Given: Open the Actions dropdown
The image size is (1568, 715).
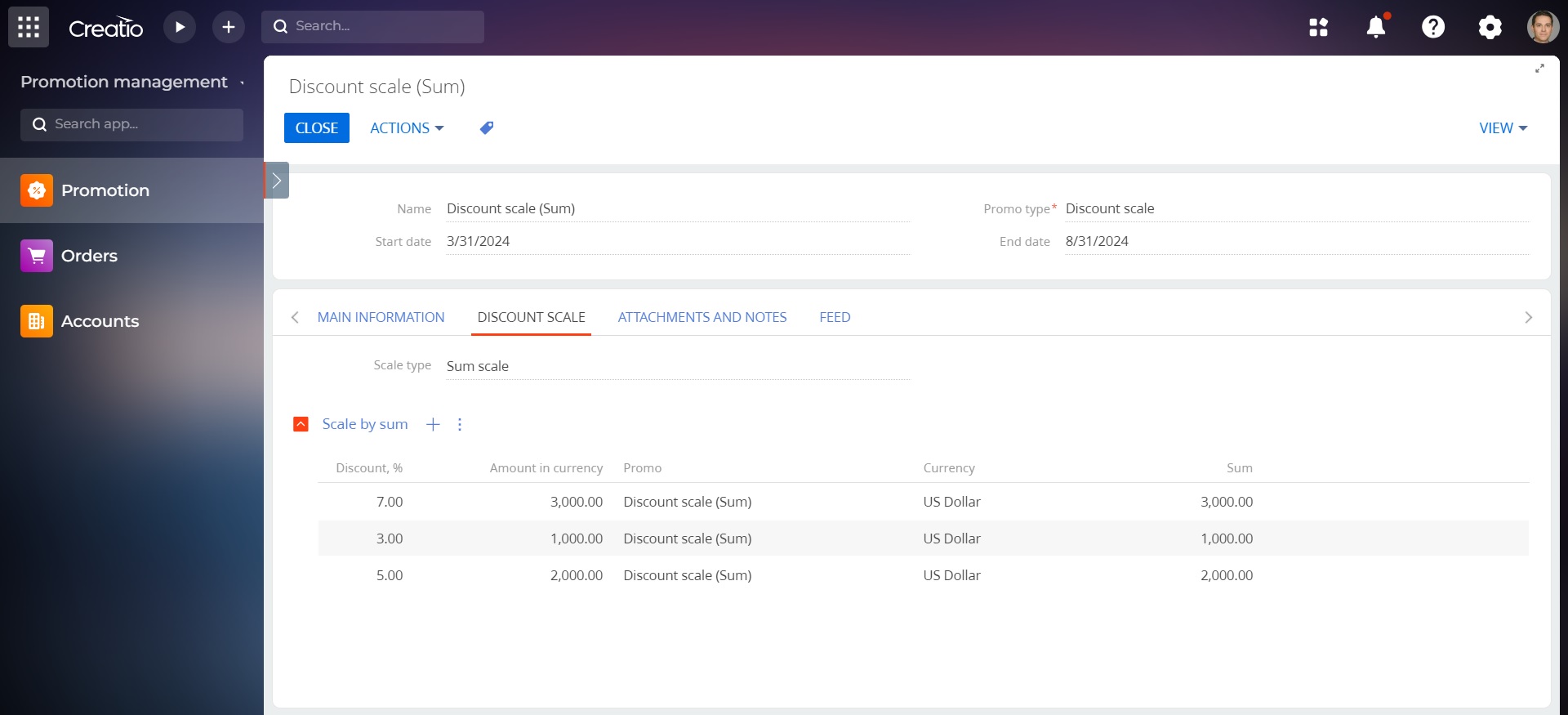Looking at the screenshot, I should [x=407, y=128].
